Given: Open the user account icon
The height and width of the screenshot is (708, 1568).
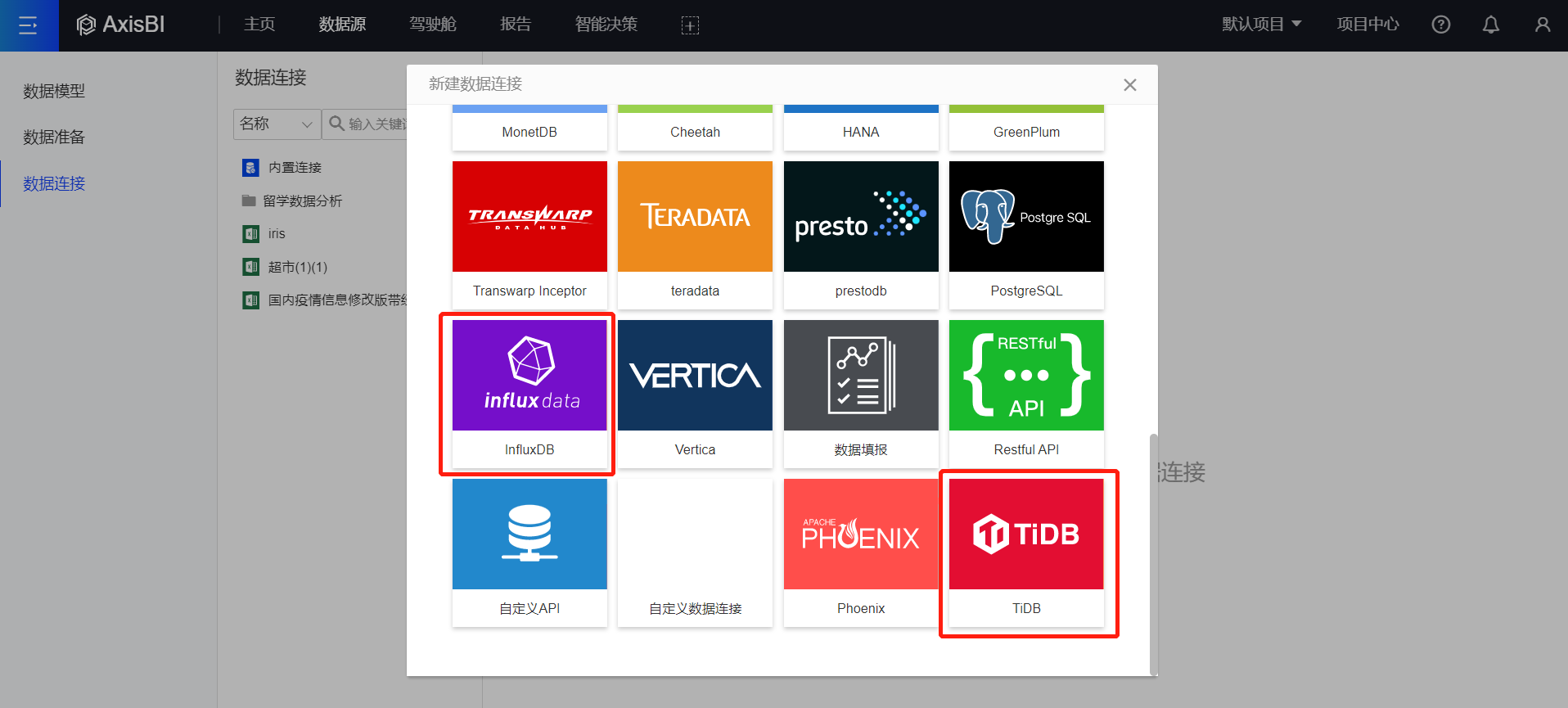Looking at the screenshot, I should 1543,25.
